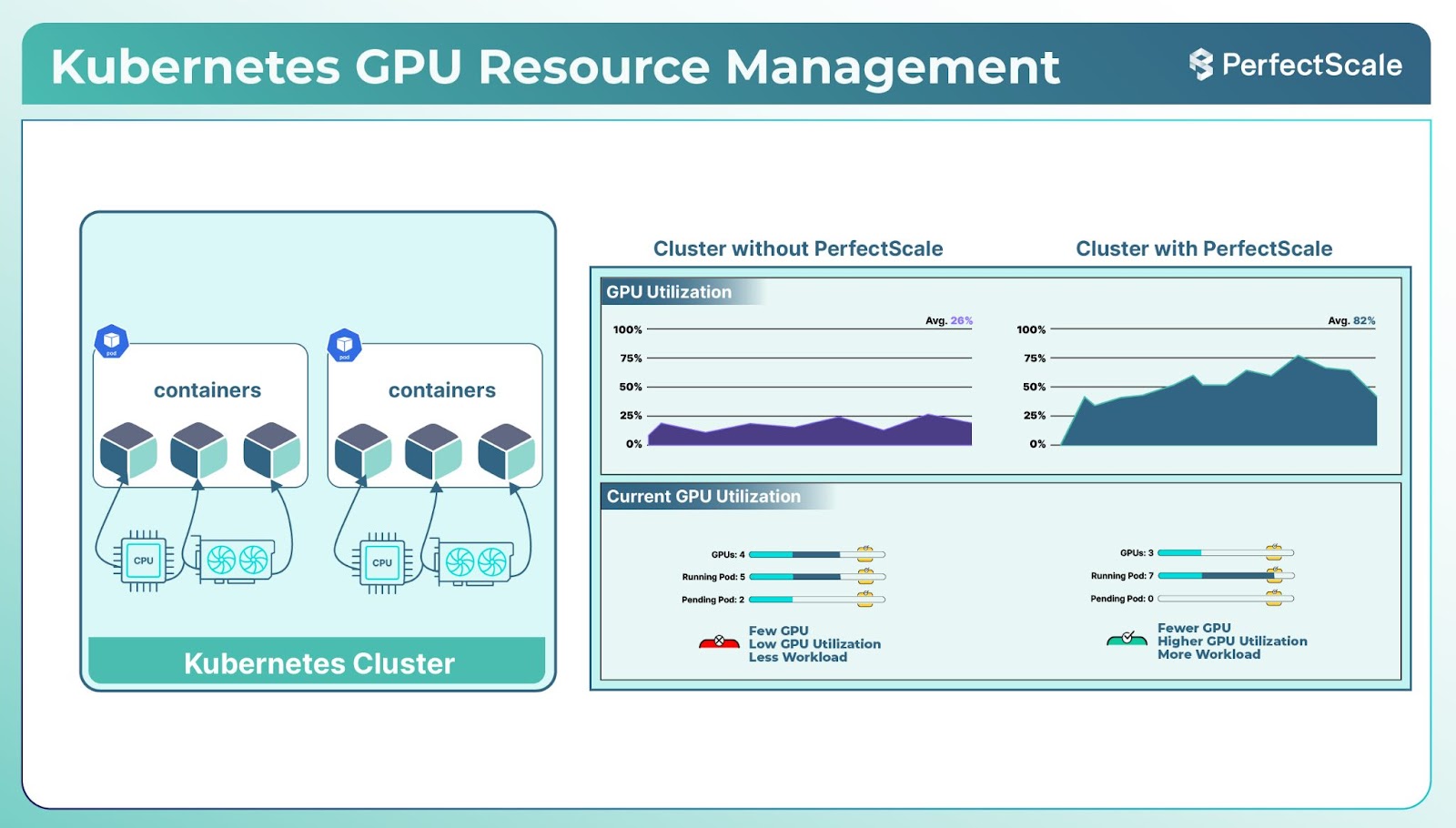Image resolution: width=1456 pixels, height=828 pixels.
Task: Click the 'Avg. 26%' label
Action: coord(949,320)
